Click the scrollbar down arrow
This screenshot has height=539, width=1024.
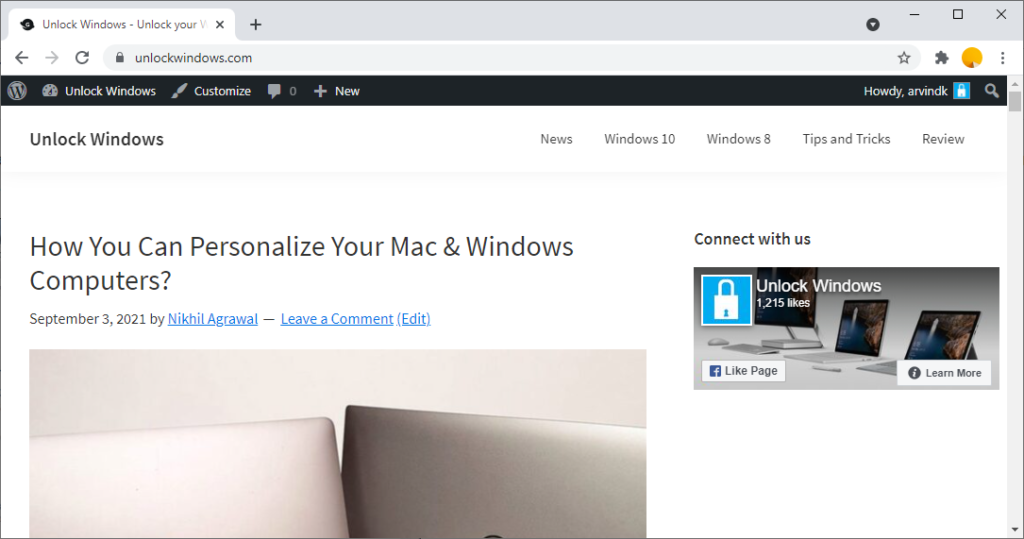[1014, 530]
